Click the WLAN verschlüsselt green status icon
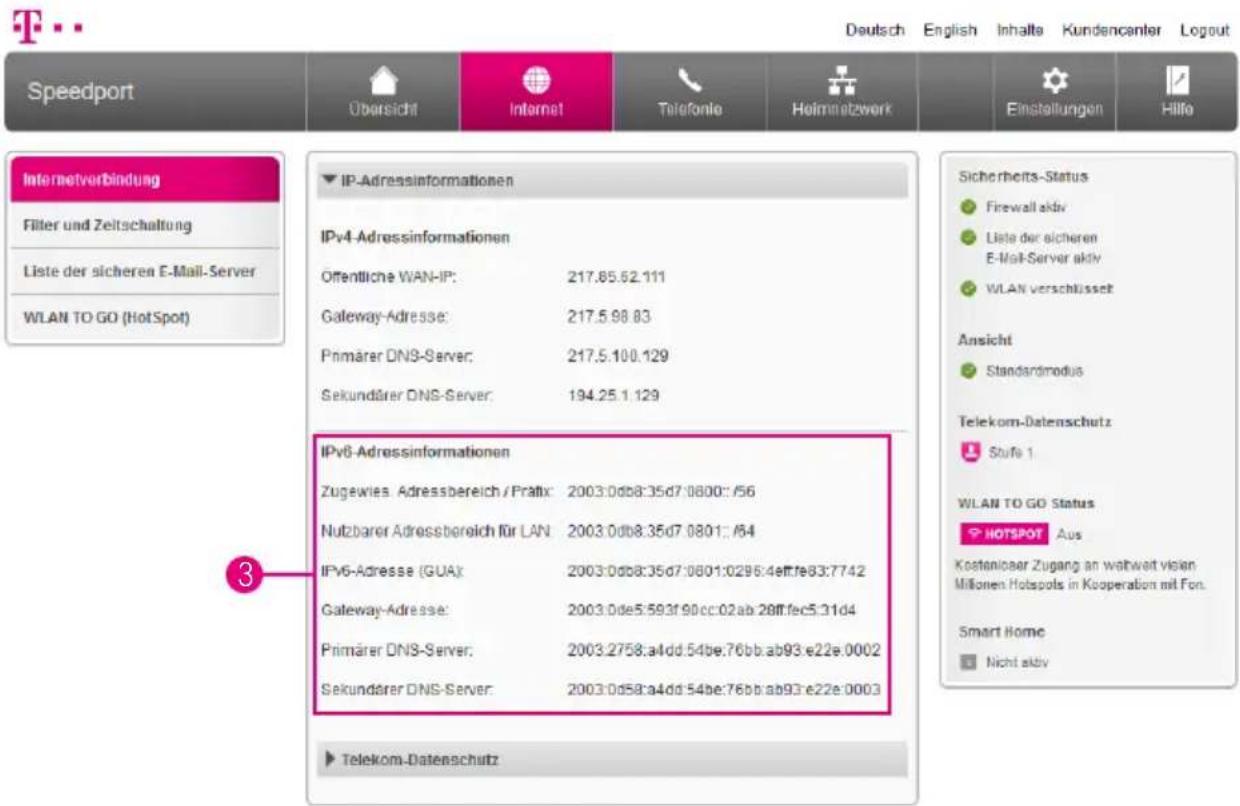This screenshot has width=1240, height=806. 967,288
